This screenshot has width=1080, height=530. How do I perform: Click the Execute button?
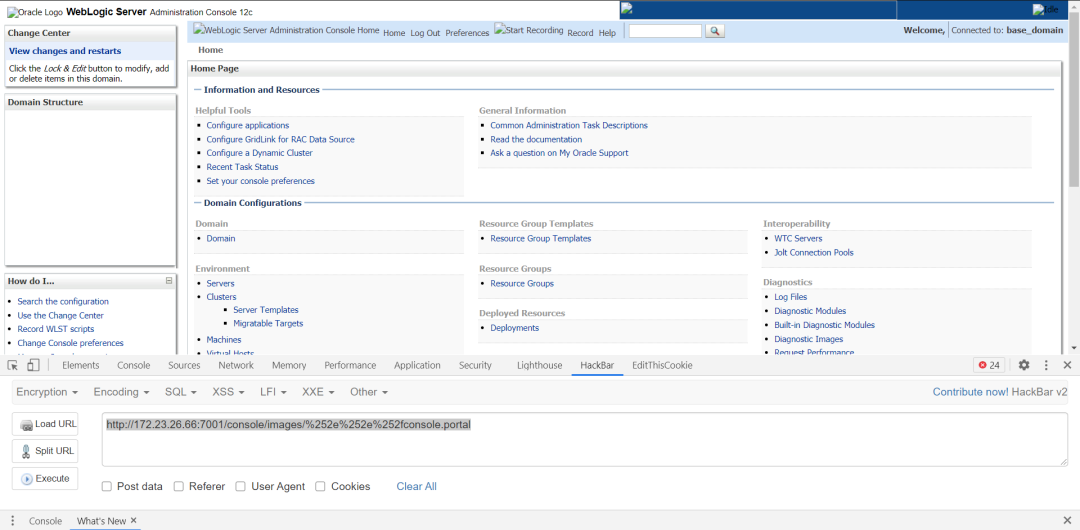click(x=45, y=478)
